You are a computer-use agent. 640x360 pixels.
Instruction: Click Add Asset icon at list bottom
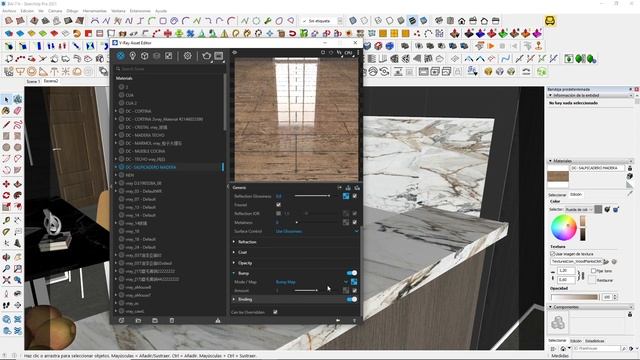121,320
